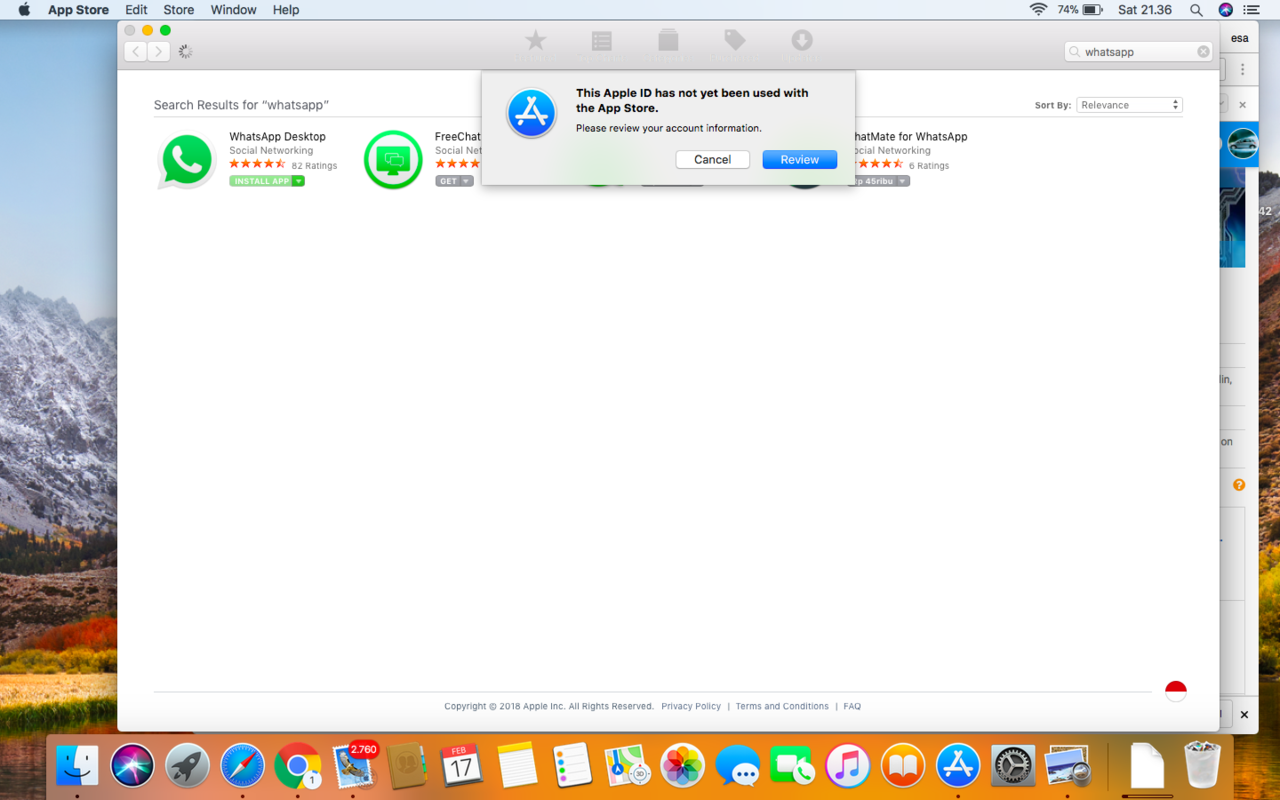Screen dimensions: 1280x800
Task: Open the Help menu
Action: pos(286,10)
